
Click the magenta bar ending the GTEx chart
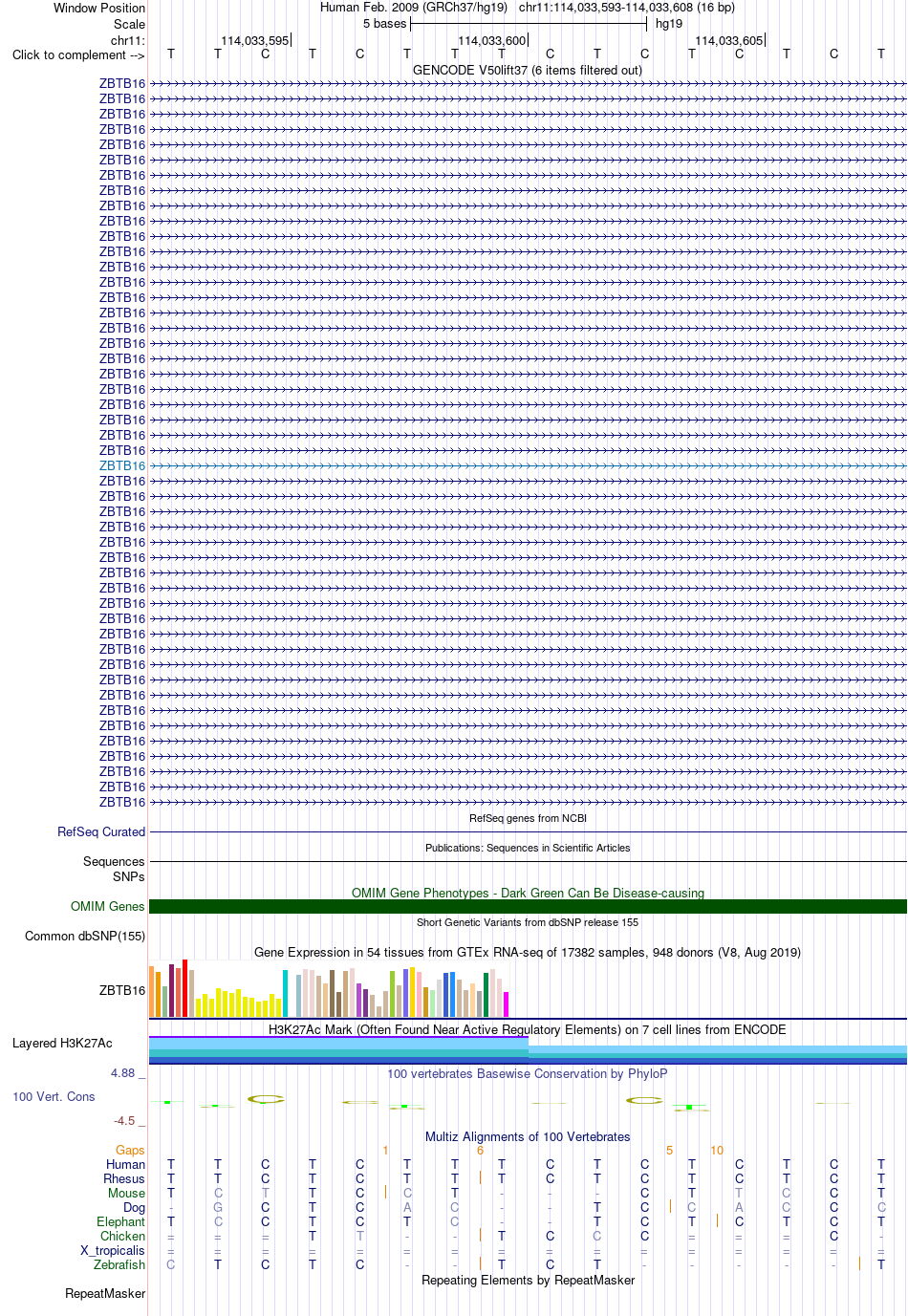(507, 1004)
